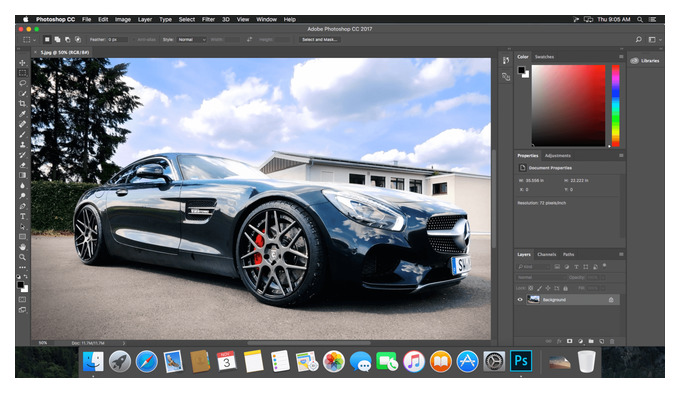The width and height of the screenshot is (680, 393).
Task: Select the Rectangular Marquee tool in the toolbox
Action: point(23,73)
